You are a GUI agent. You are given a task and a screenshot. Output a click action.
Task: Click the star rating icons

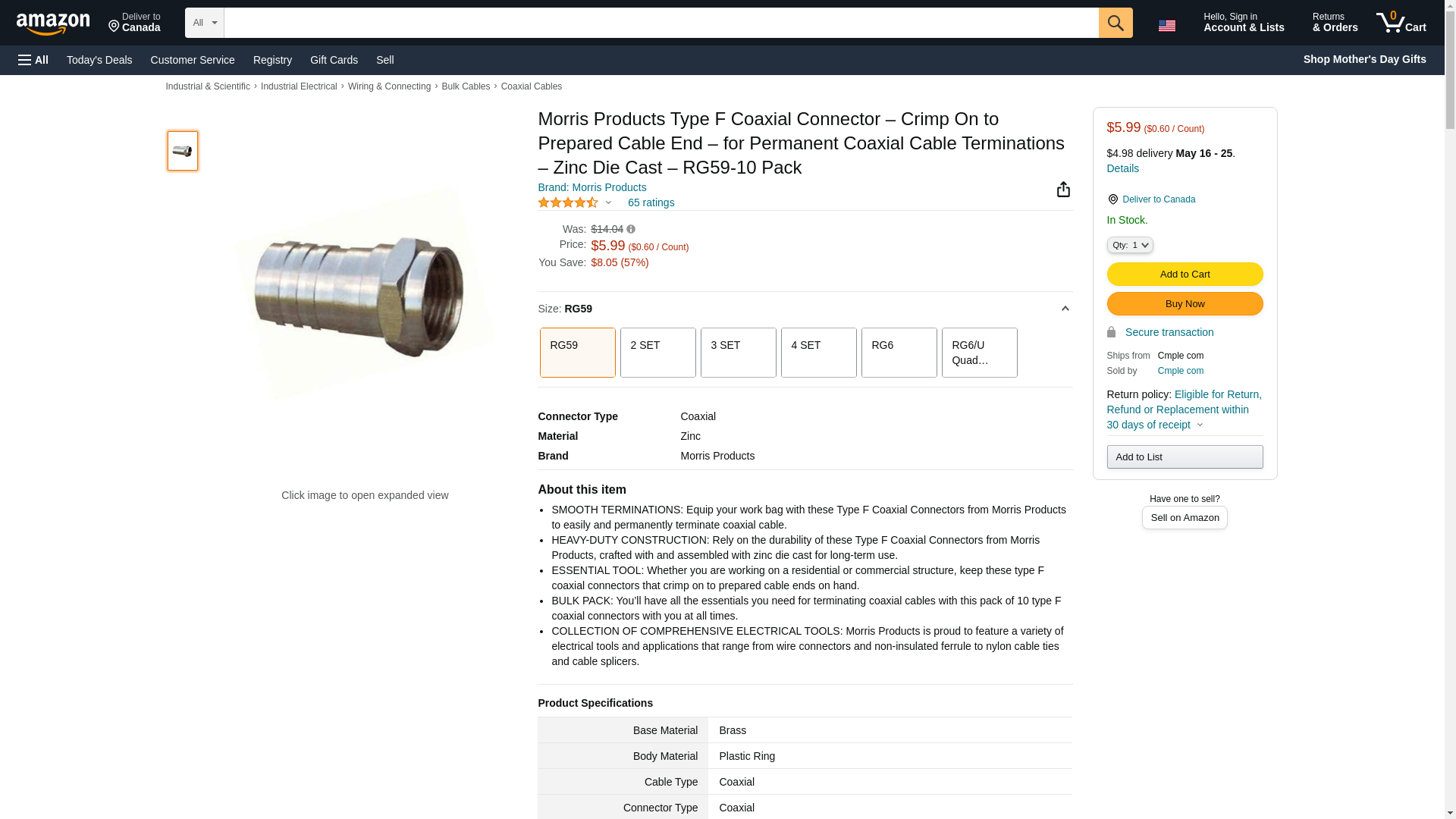pos(568,202)
